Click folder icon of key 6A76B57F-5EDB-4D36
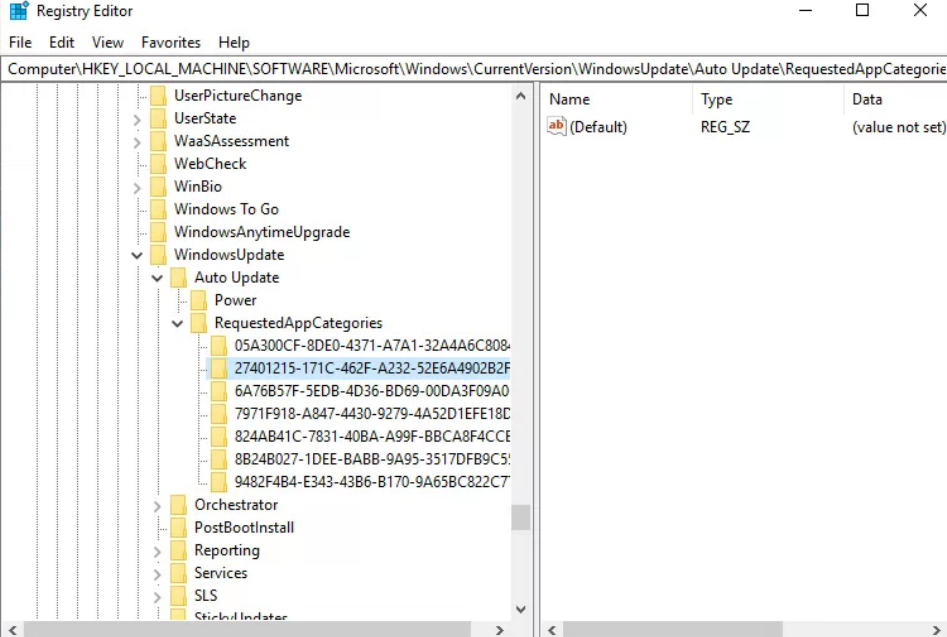This screenshot has height=637, width=947. (219, 391)
